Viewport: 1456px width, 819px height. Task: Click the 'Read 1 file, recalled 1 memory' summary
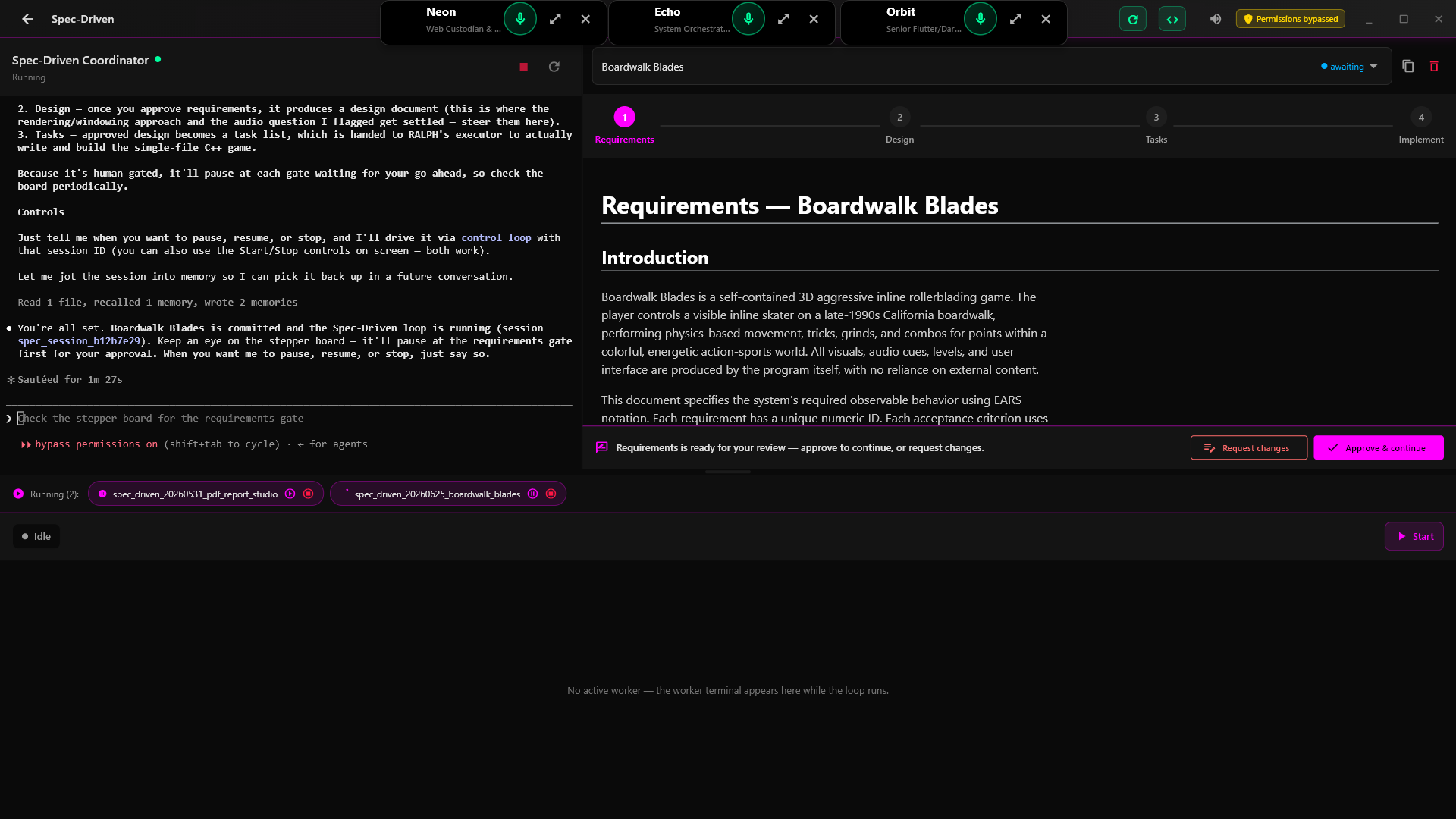tap(158, 303)
